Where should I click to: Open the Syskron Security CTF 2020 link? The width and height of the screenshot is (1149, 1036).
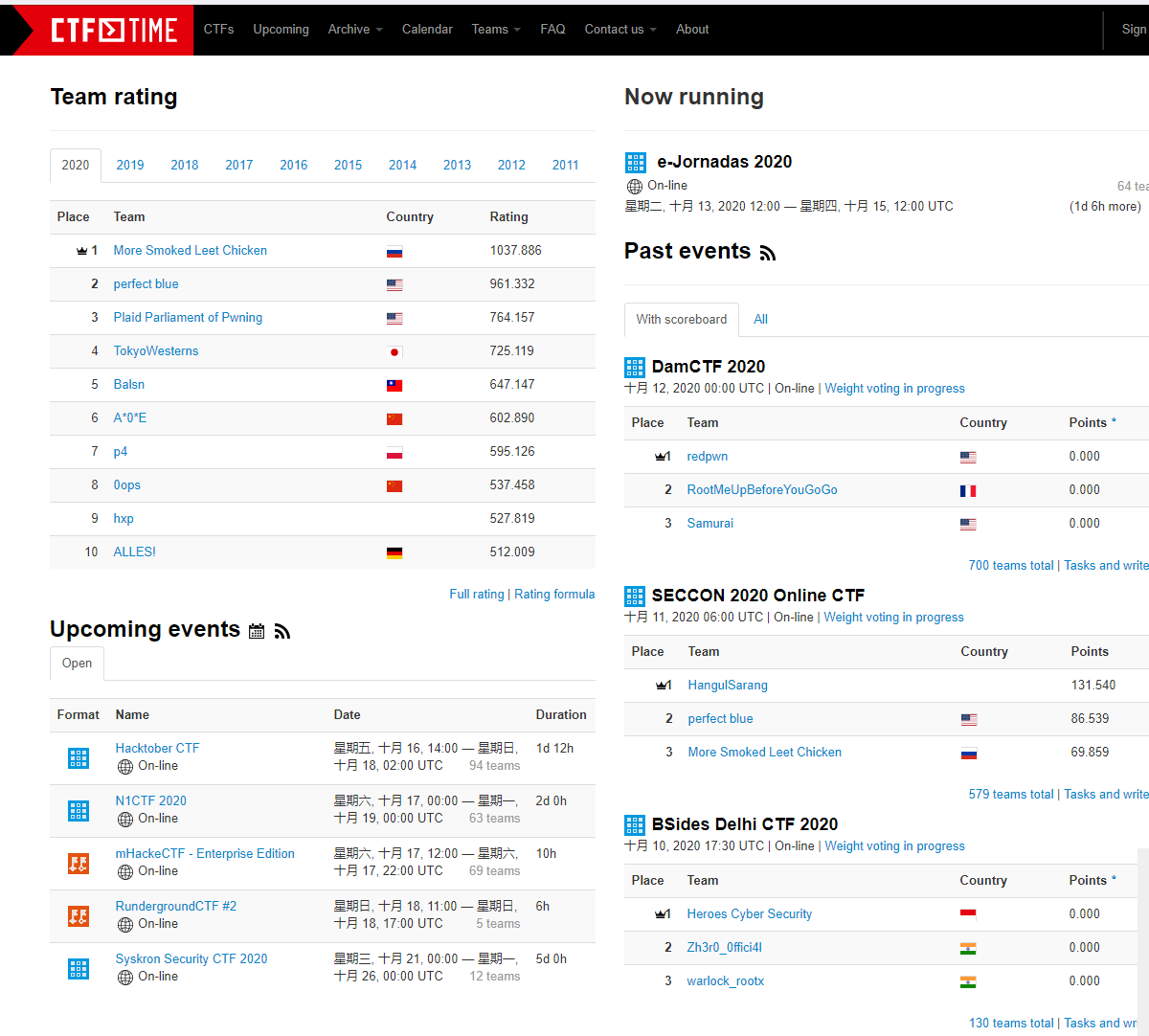[191, 959]
